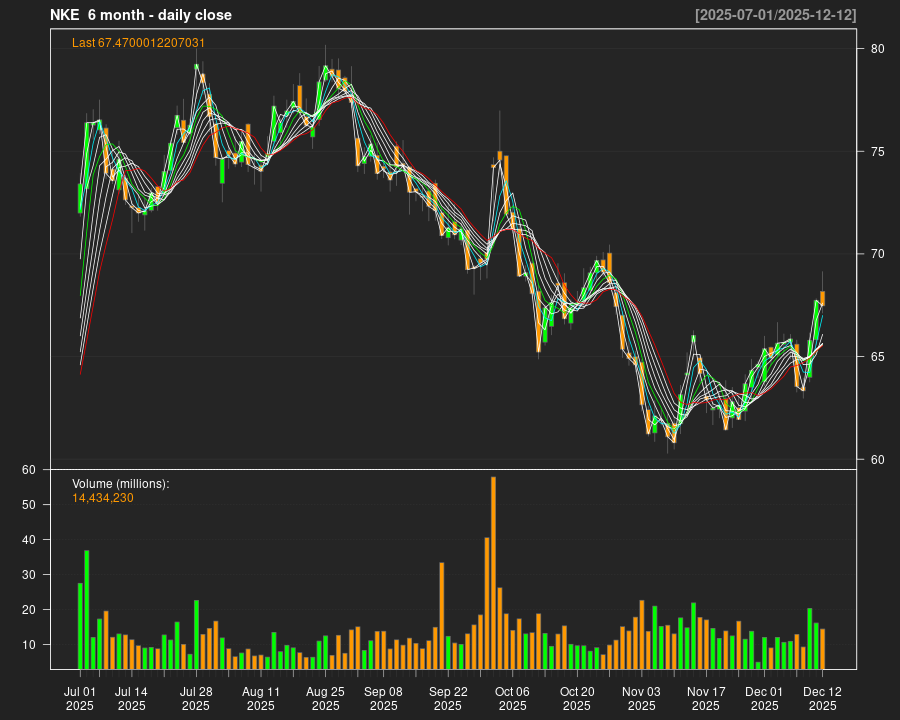Image resolution: width=900 pixels, height=720 pixels.
Task: Select the orange 14,434,230 volume value
Action: pos(103,498)
